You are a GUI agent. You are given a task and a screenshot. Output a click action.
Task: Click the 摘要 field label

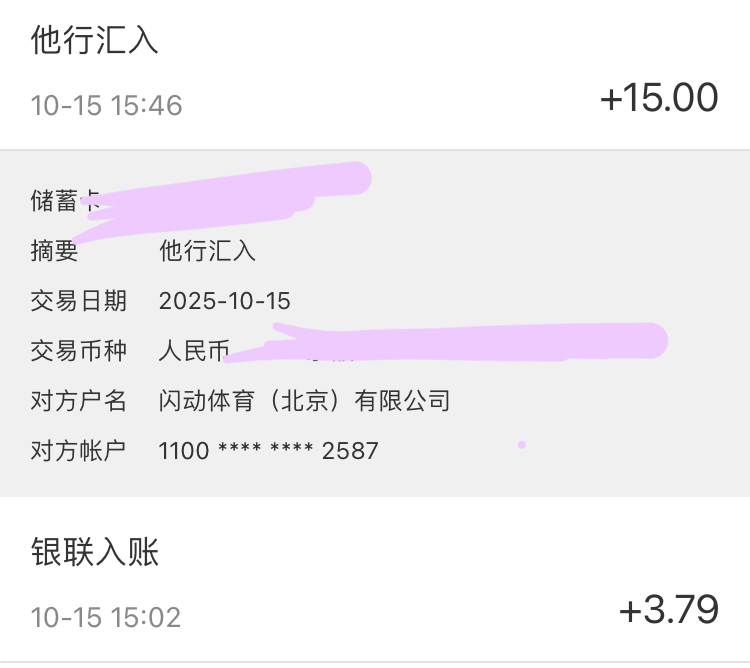click(x=54, y=251)
